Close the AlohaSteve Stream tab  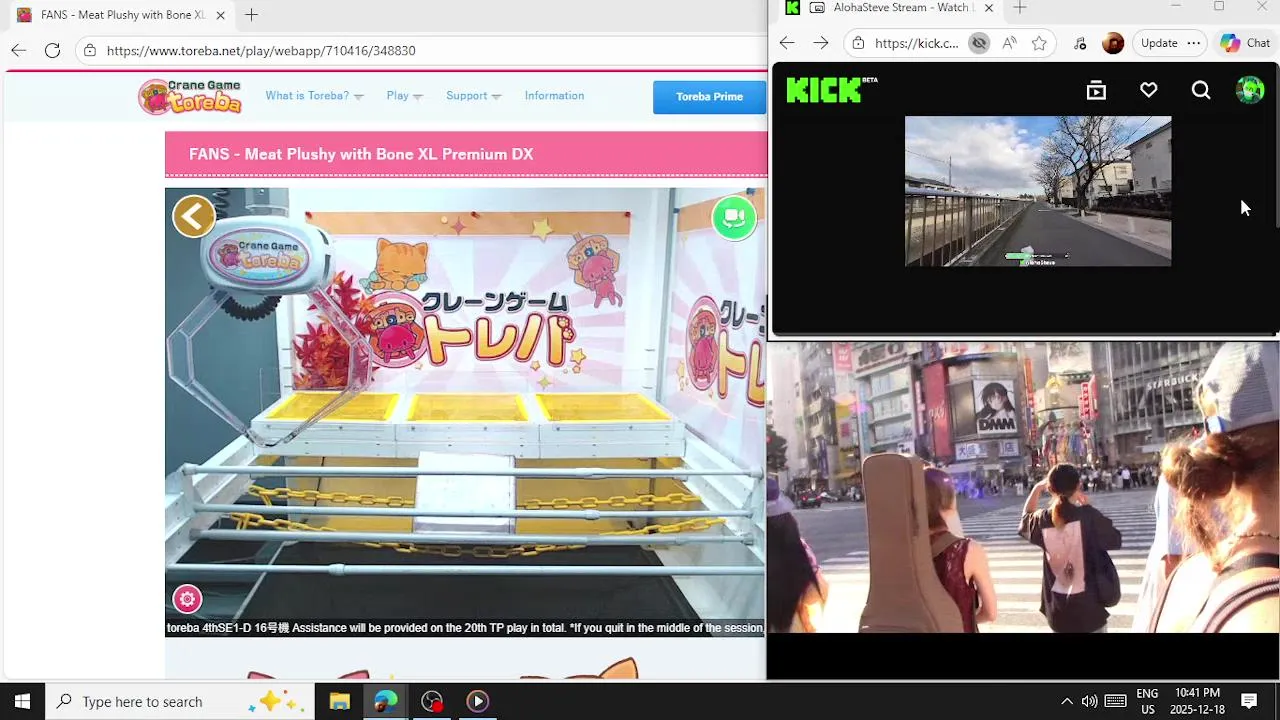(989, 8)
